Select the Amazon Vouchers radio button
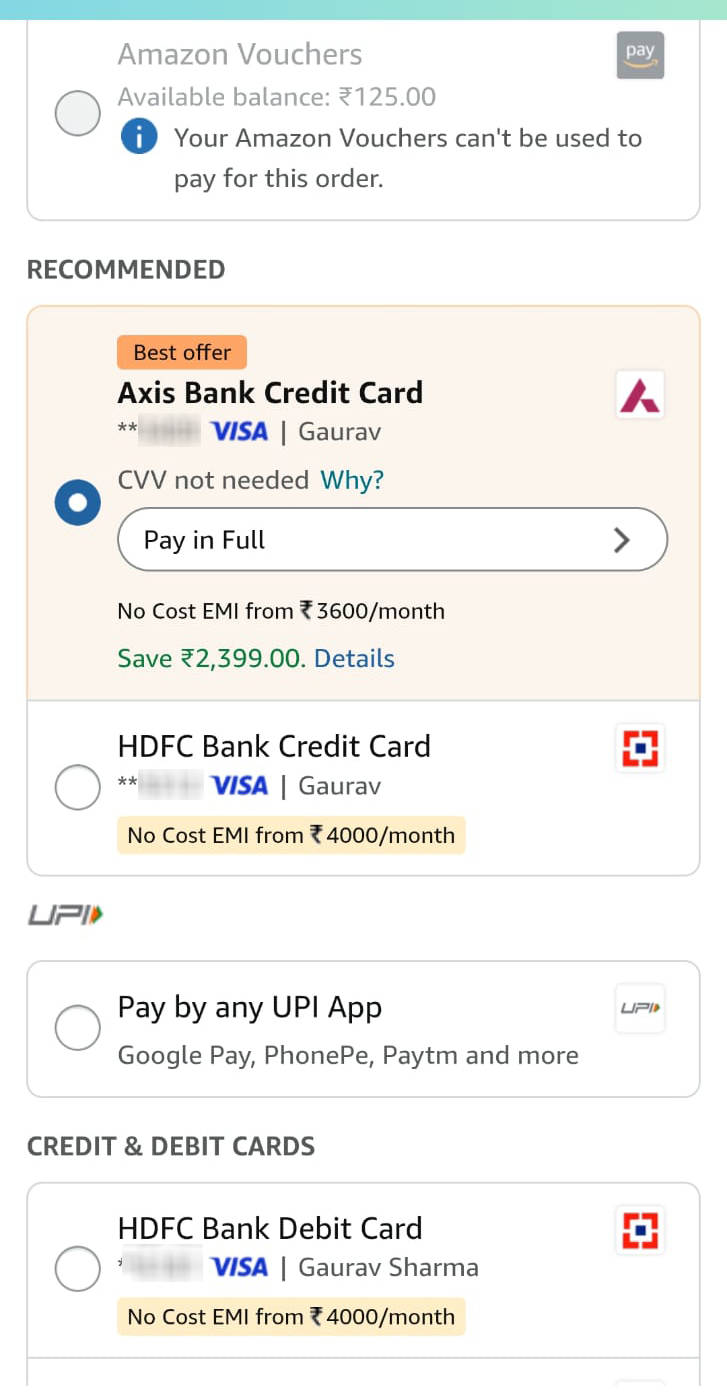This screenshot has height=1392, width=727. pyautogui.click(x=78, y=113)
